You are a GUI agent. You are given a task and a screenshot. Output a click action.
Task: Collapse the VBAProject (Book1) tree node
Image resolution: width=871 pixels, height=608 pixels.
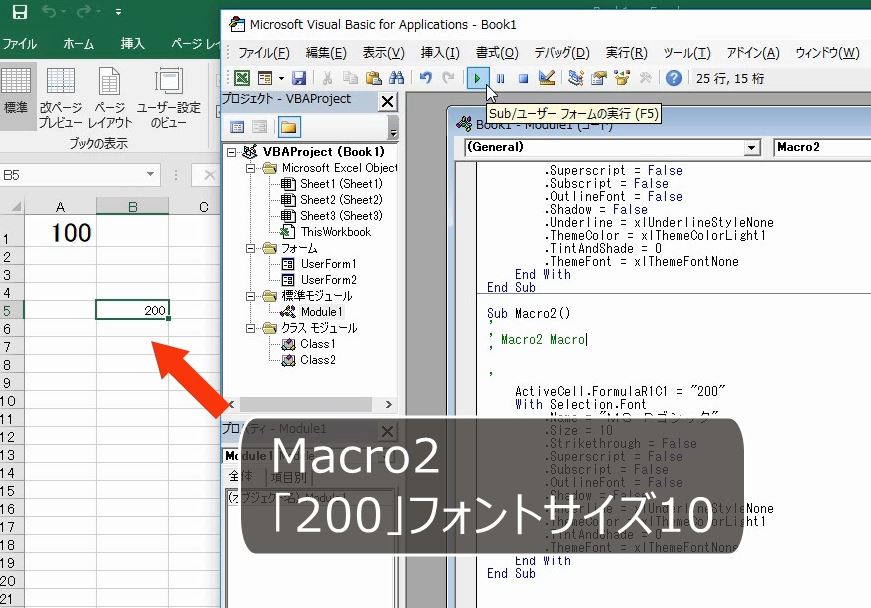[x=232, y=152]
